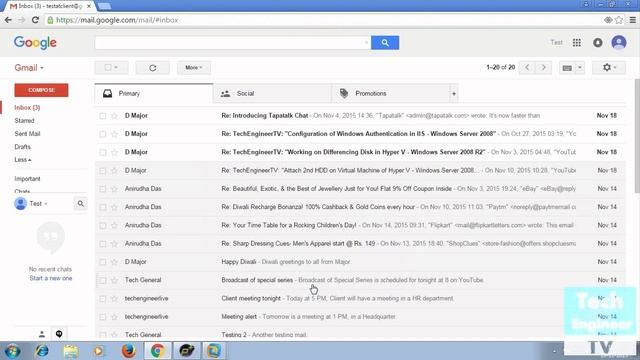Select the Inbox (3) browser tab
640x360 pixels.
tap(50, 6)
